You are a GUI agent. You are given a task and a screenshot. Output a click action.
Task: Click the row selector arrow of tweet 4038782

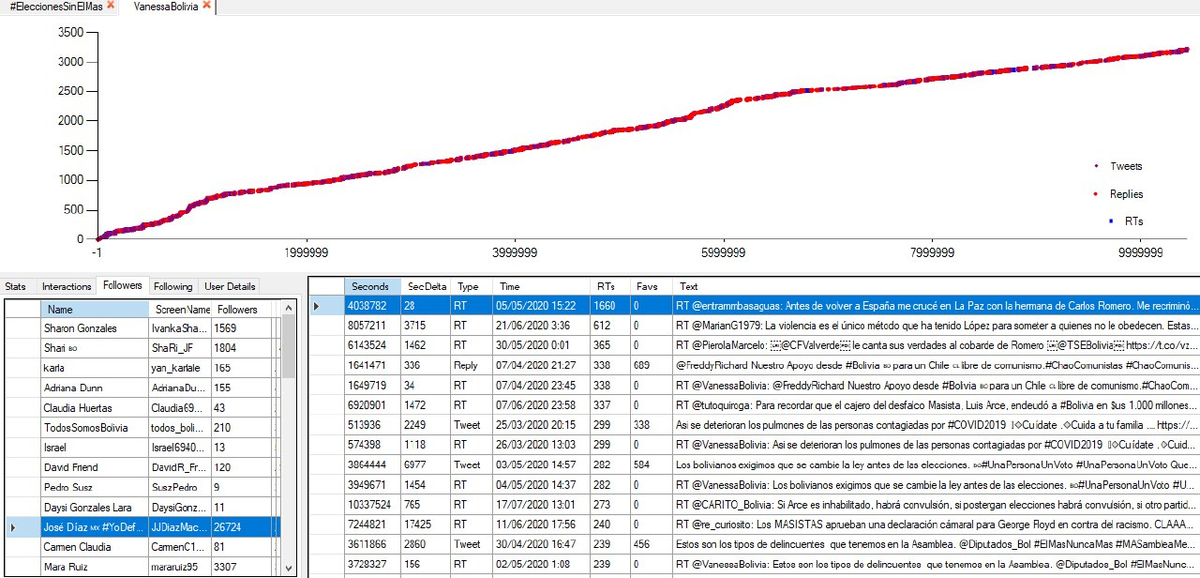317,304
